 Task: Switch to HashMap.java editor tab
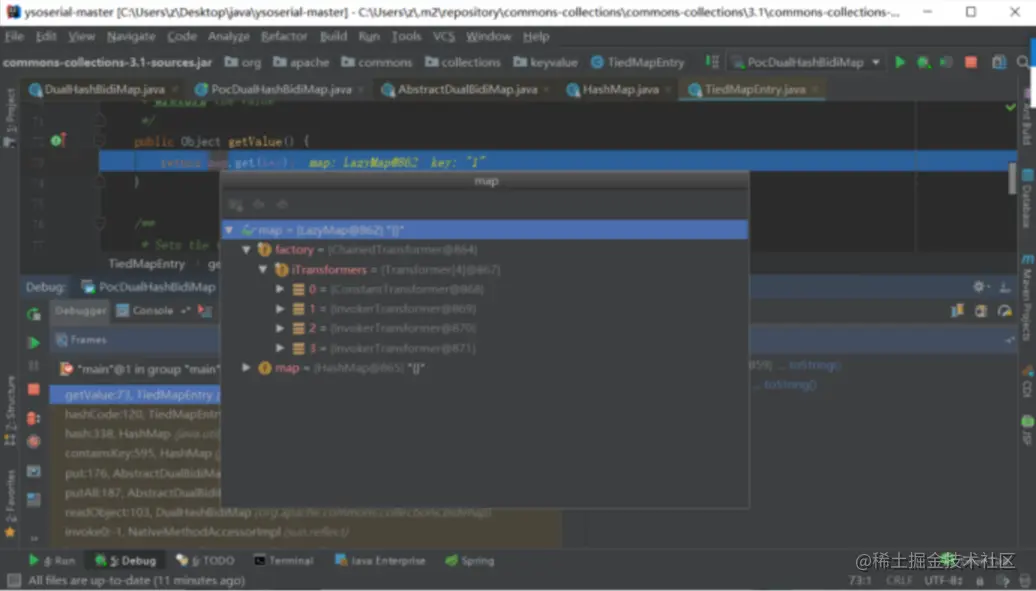tap(620, 89)
